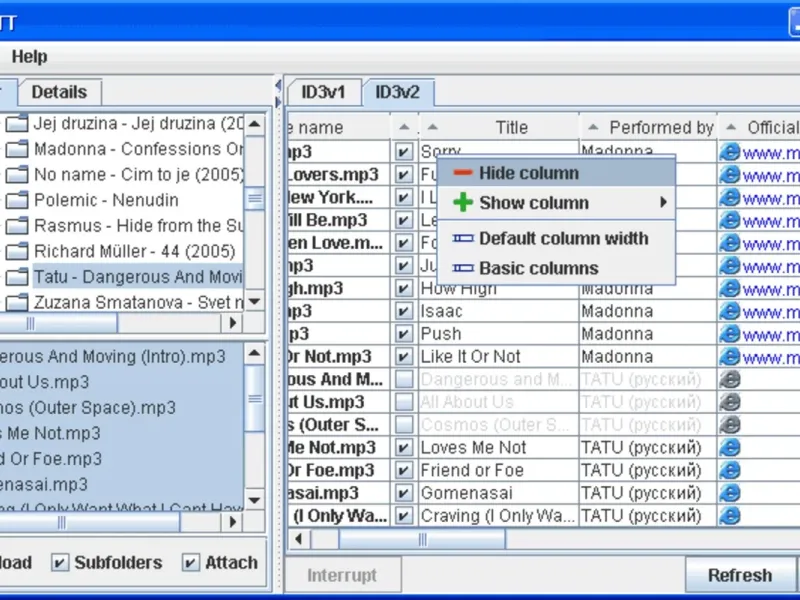
Task: Click sort arrow on Title column header
Action: (432, 127)
